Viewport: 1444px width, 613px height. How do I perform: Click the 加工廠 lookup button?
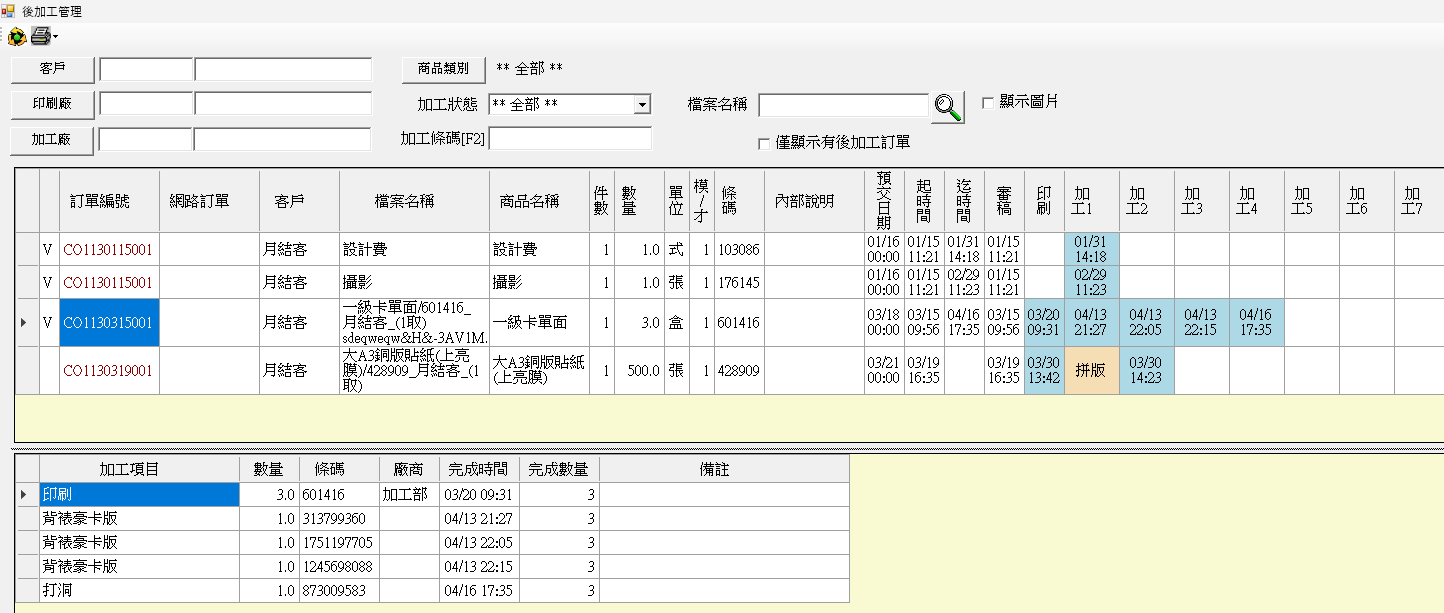tap(53, 140)
